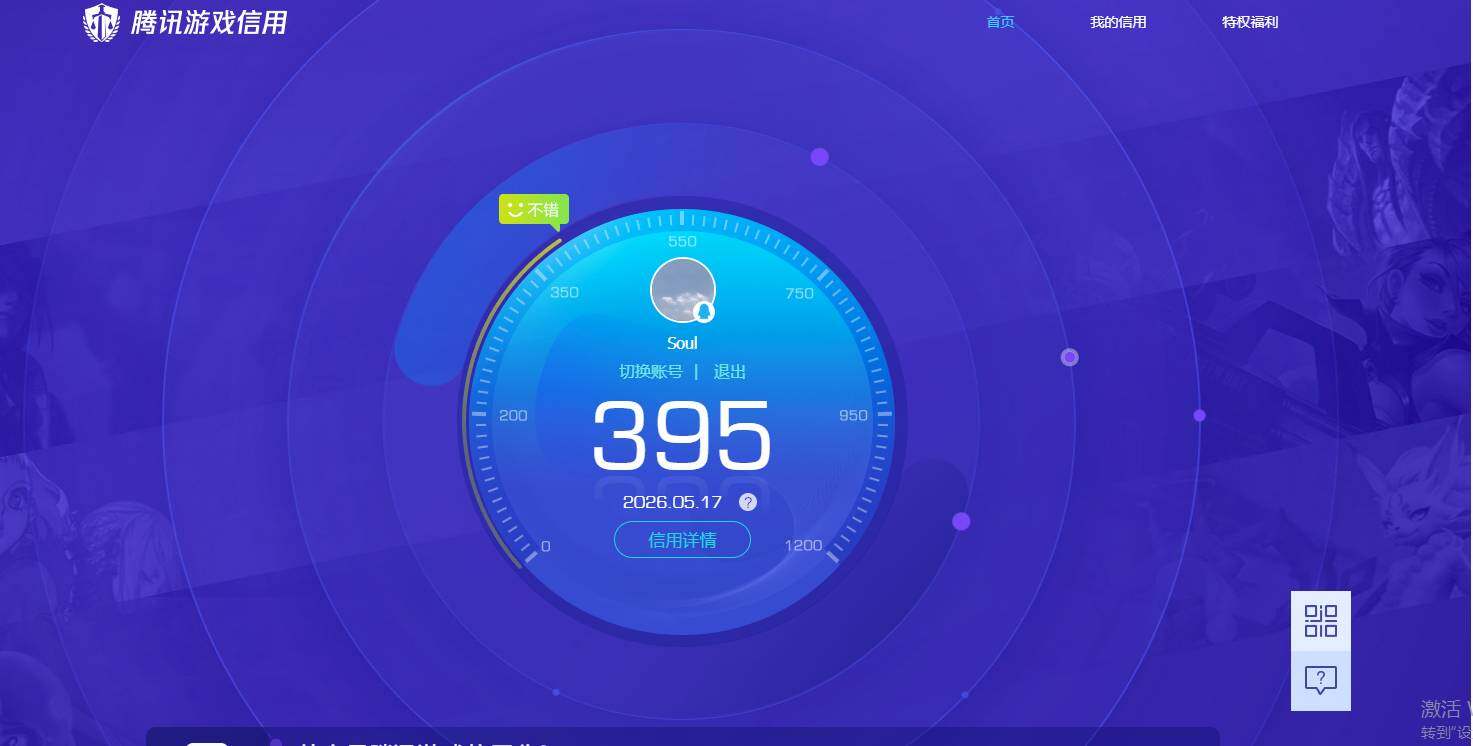Open the QR code panel

pyautogui.click(x=1321, y=621)
